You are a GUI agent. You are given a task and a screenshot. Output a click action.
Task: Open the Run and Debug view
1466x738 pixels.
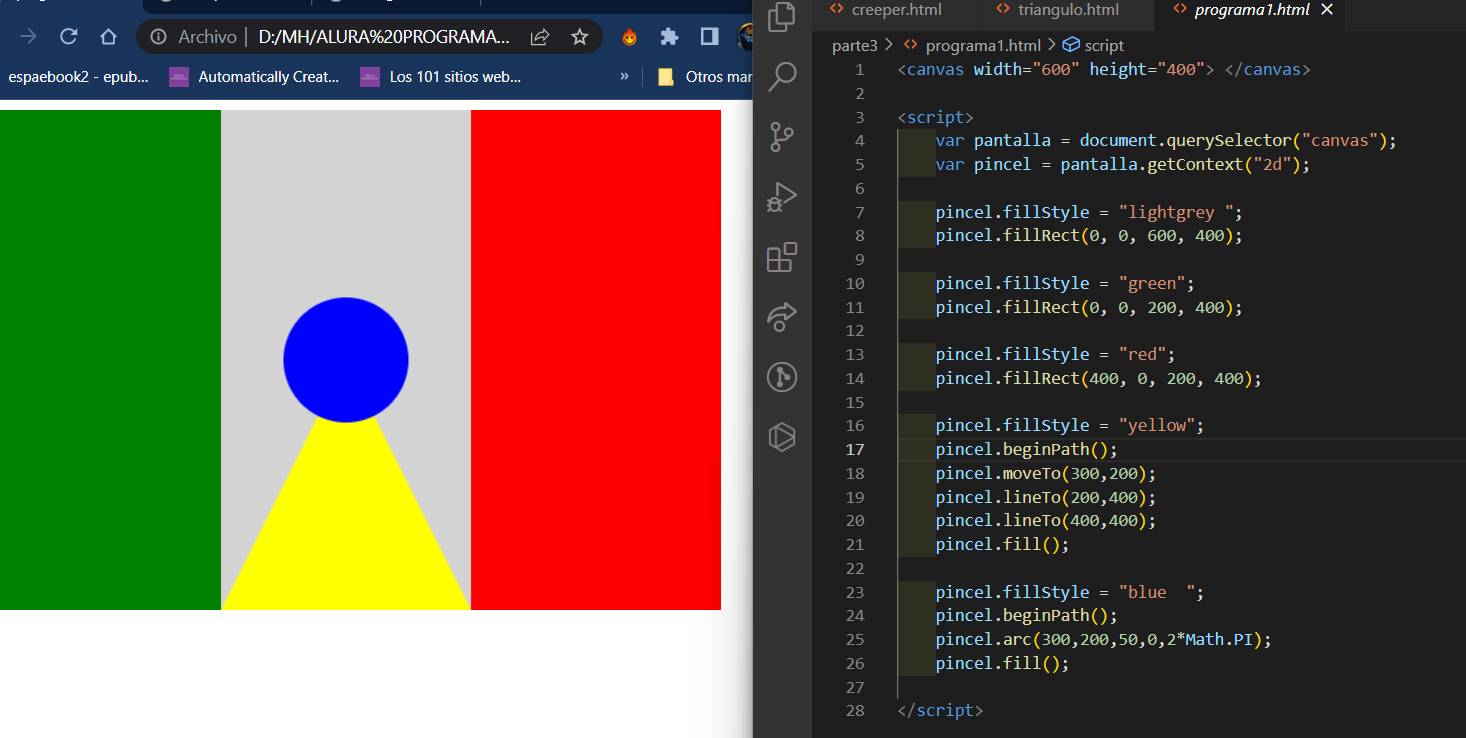point(781,197)
